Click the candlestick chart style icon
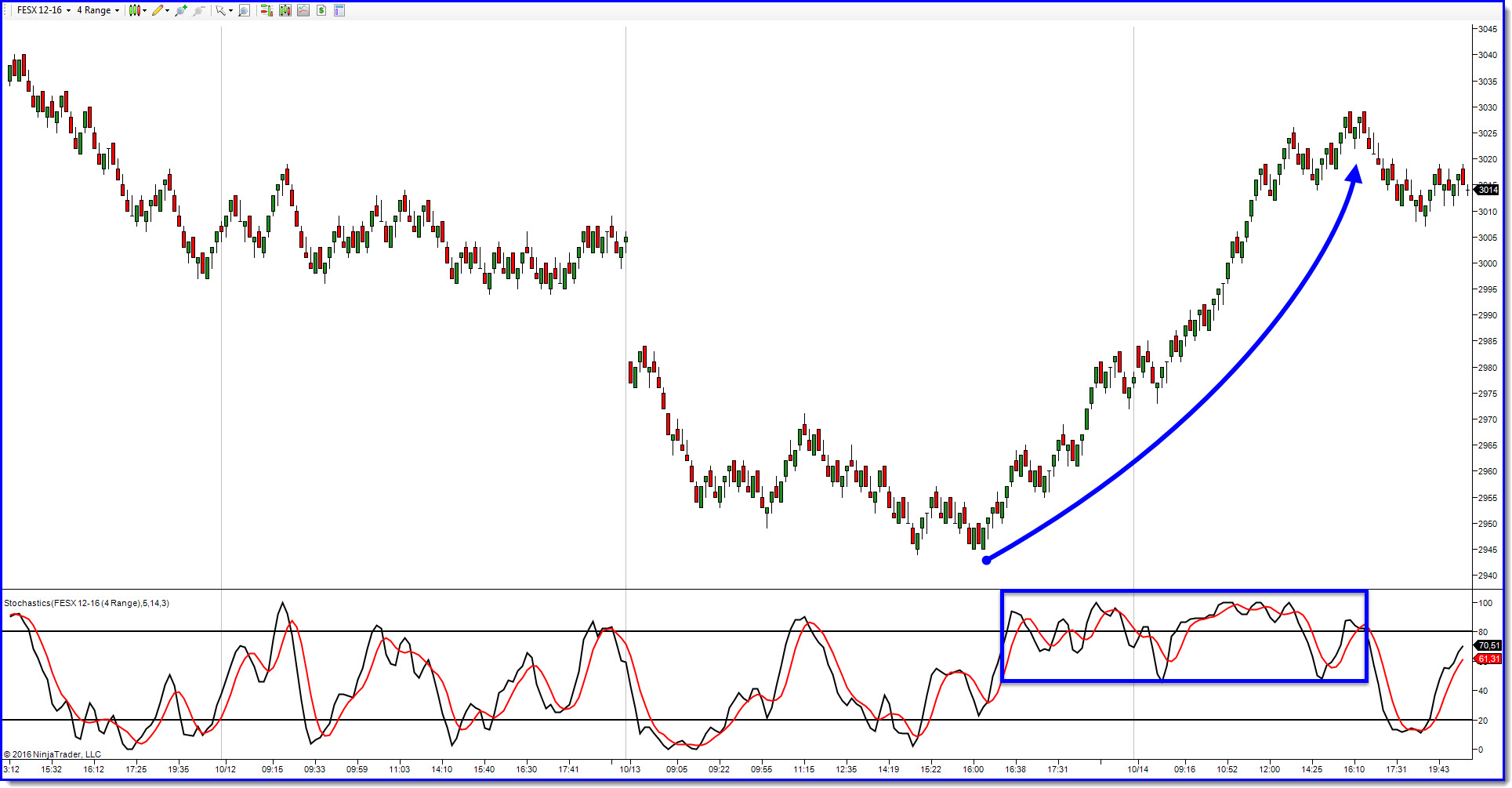Screen dimensions: 1512x788 pos(134,10)
